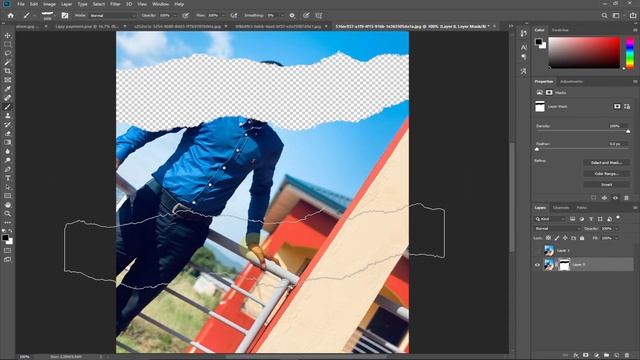Toggle brush settings panel in options bar
Screen dimensions: 640x360
[64, 16]
